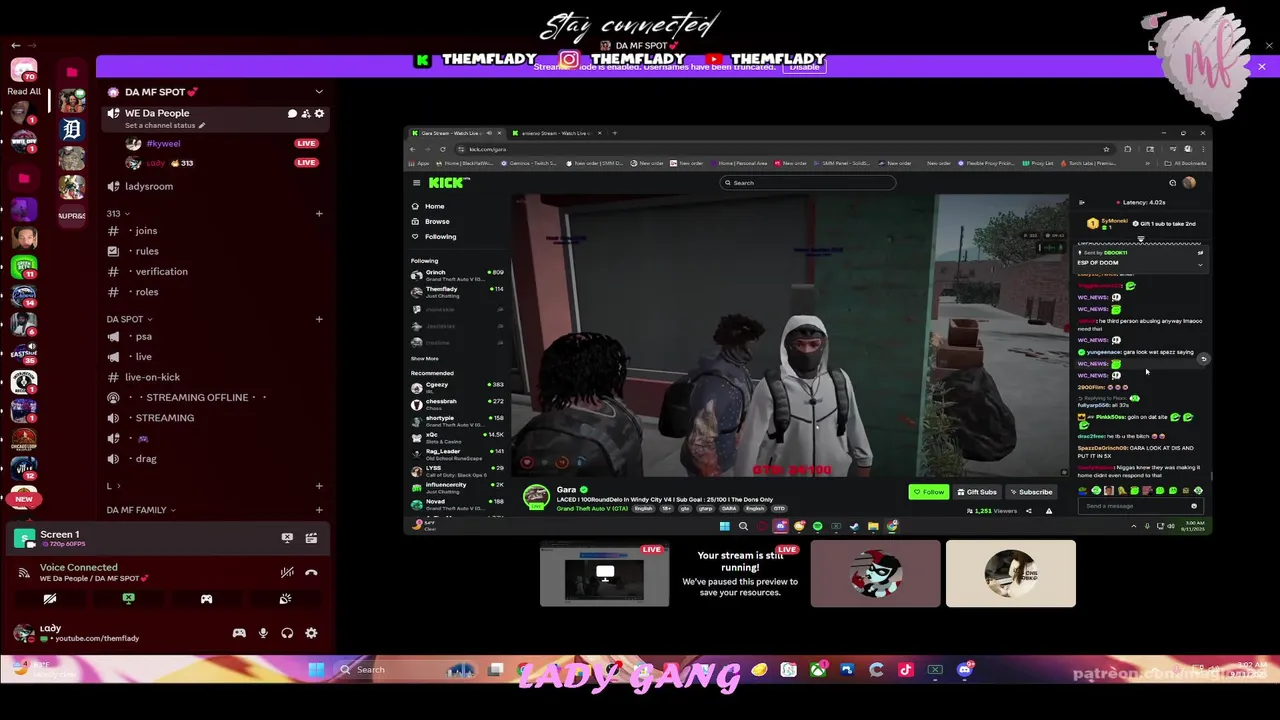The height and width of the screenshot is (720, 1280).
Task: Start an activity with controller button
Action: (206, 599)
